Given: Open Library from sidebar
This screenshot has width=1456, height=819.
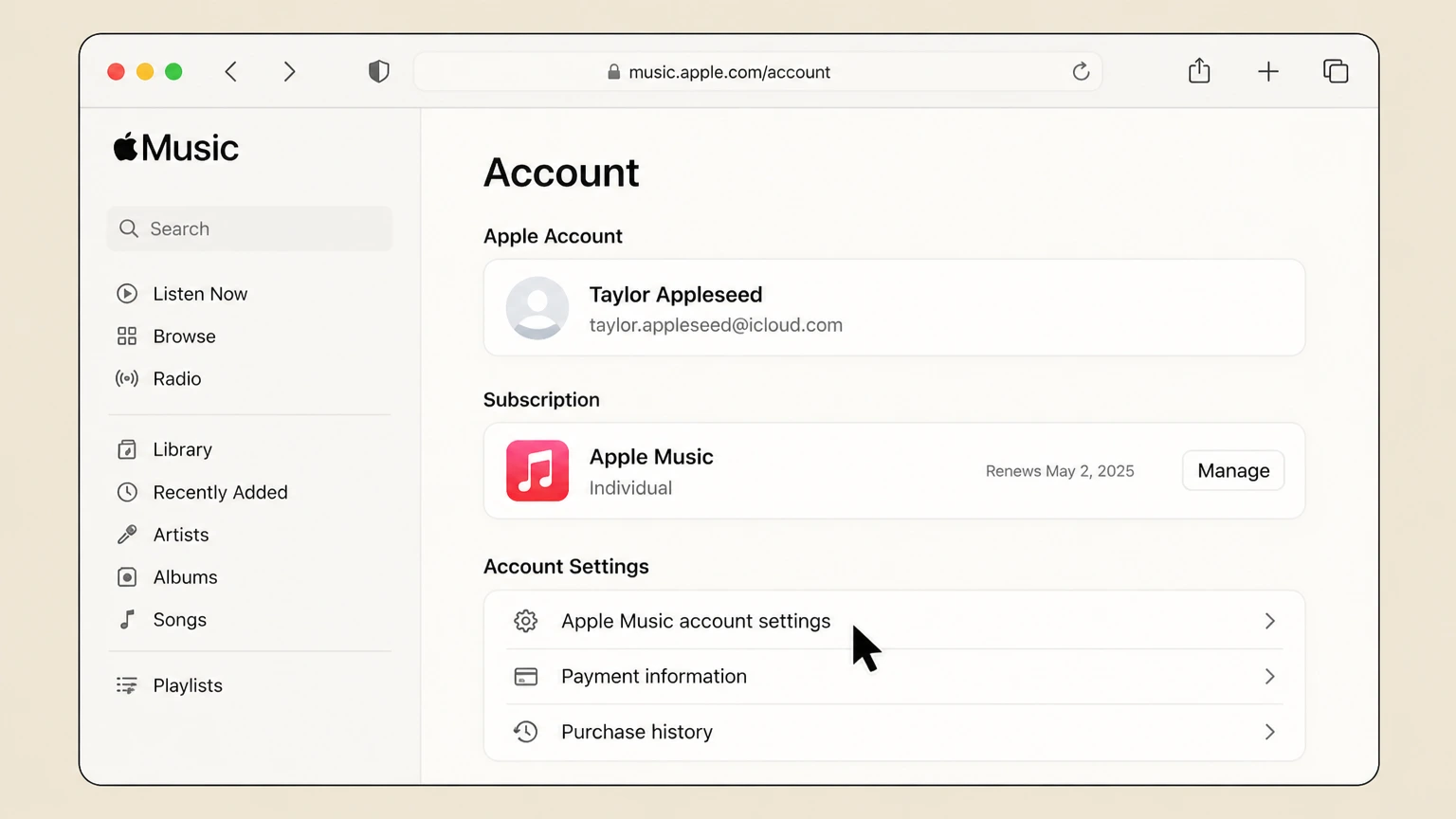Looking at the screenshot, I should (x=183, y=449).
